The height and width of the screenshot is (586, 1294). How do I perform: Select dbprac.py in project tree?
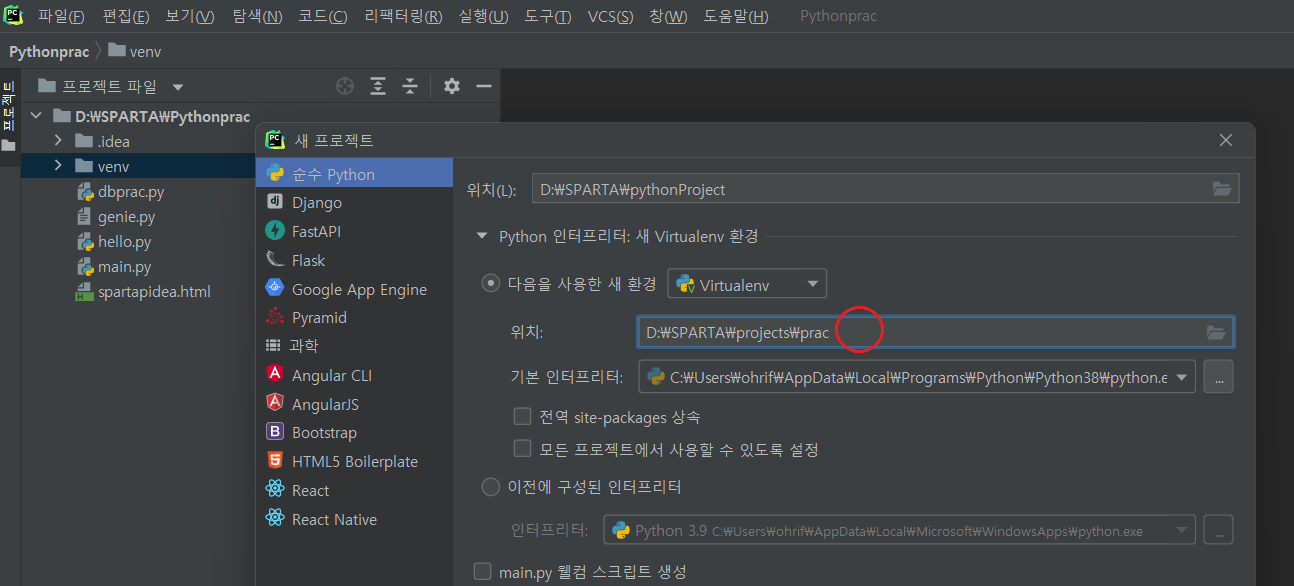point(131,192)
